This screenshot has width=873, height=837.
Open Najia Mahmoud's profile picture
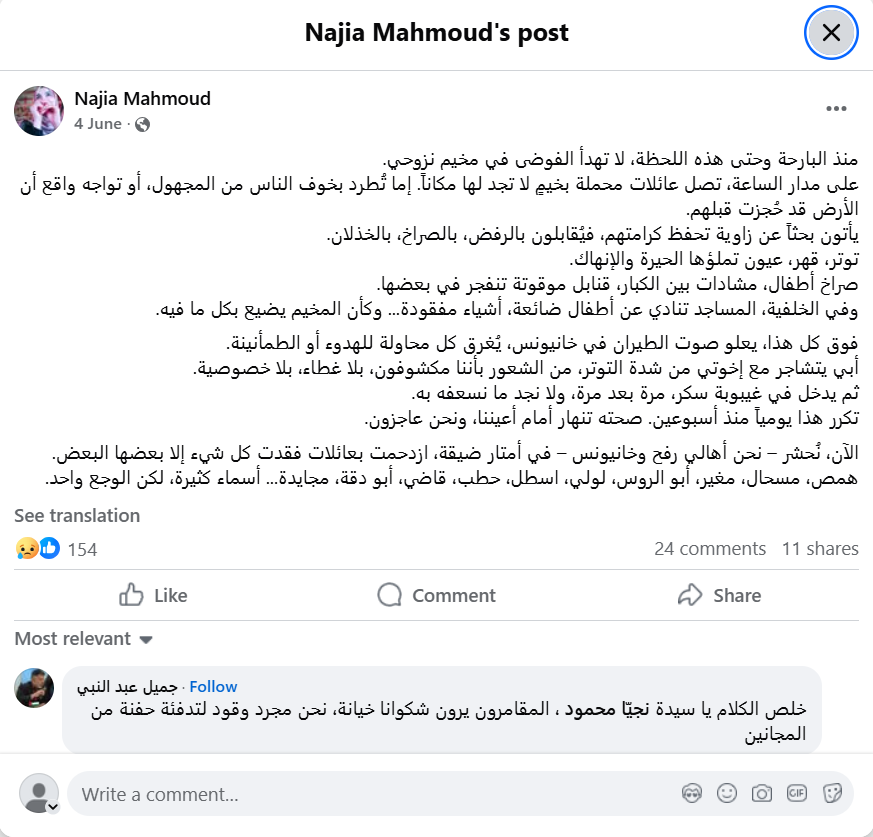39,110
